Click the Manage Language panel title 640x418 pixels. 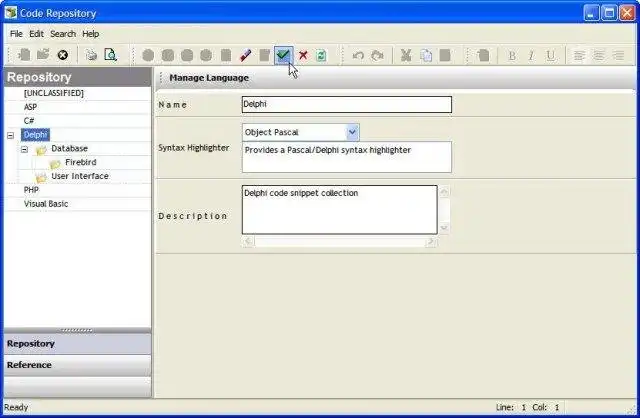pyautogui.click(x=209, y=78)
